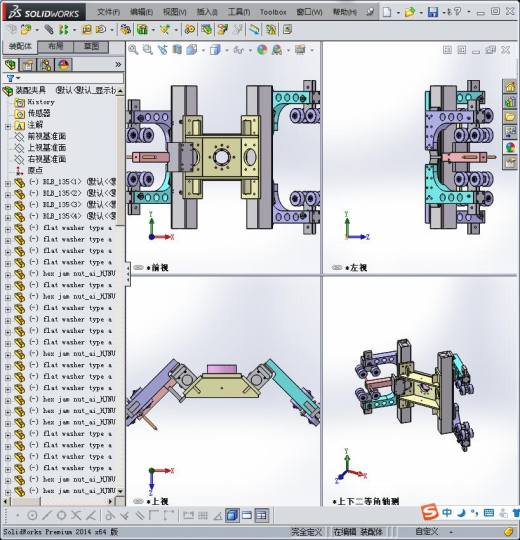Toggle link views icon beside 左视 label
Image resolution: width=520 pixels, height=540 pixels.
(337, 267)
